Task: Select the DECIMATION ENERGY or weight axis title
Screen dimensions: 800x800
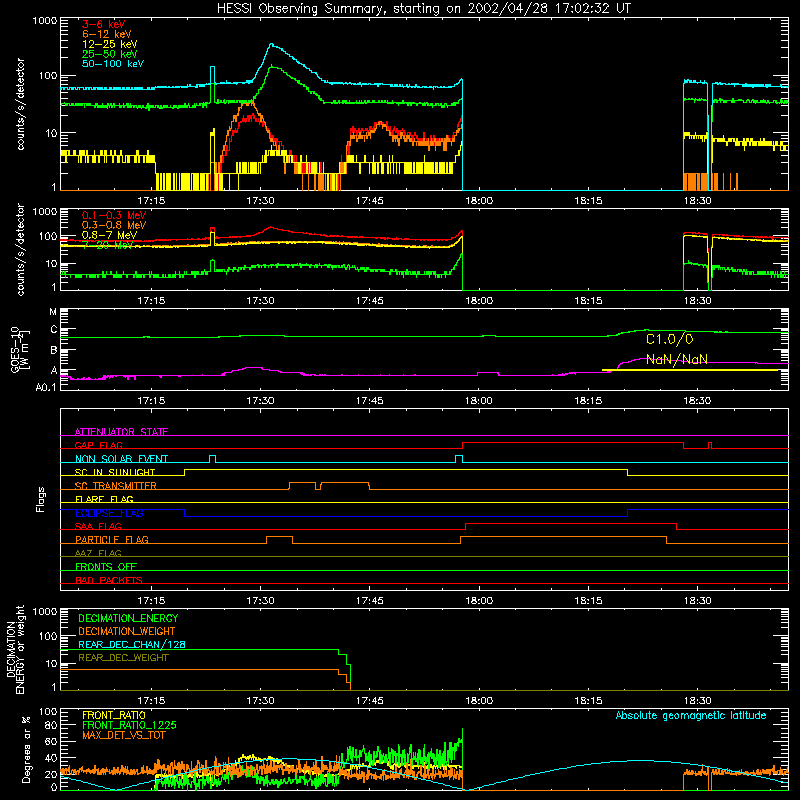Action: tap(15, 649)
